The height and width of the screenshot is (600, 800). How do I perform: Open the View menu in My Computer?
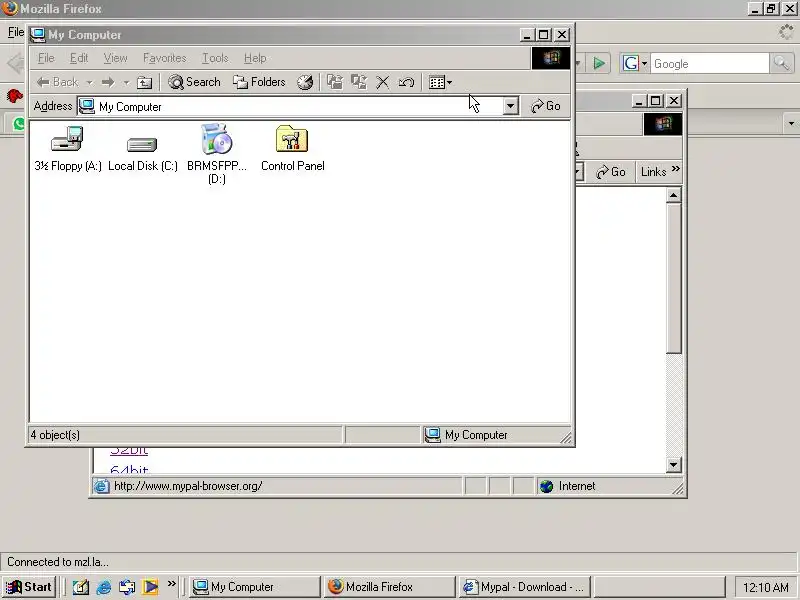click(x=115, y=58)
